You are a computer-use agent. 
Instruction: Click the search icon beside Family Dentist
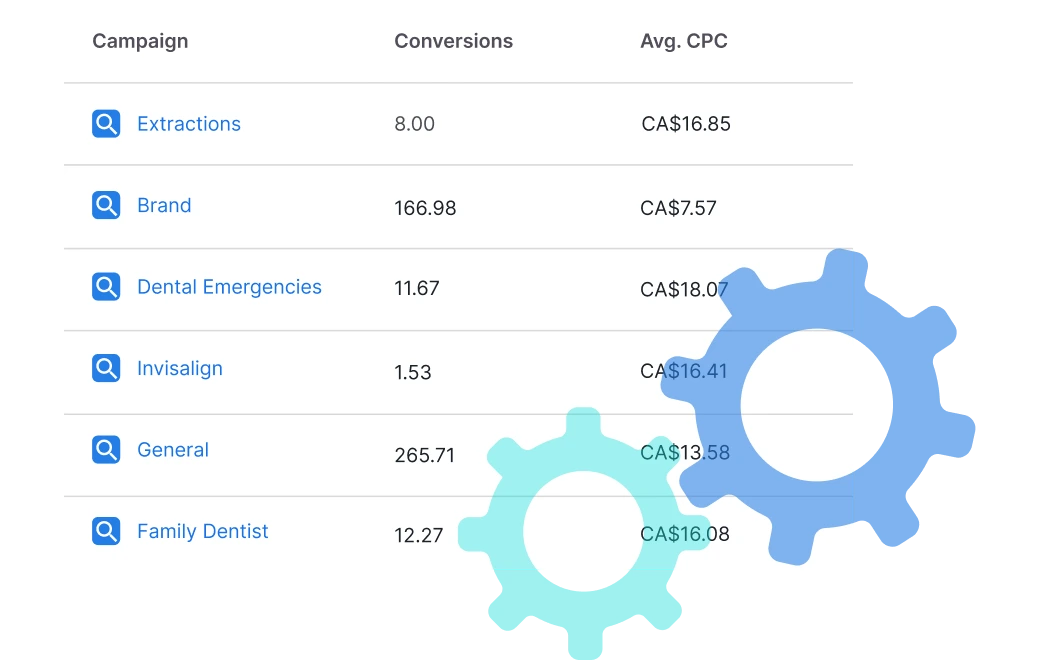106,531
